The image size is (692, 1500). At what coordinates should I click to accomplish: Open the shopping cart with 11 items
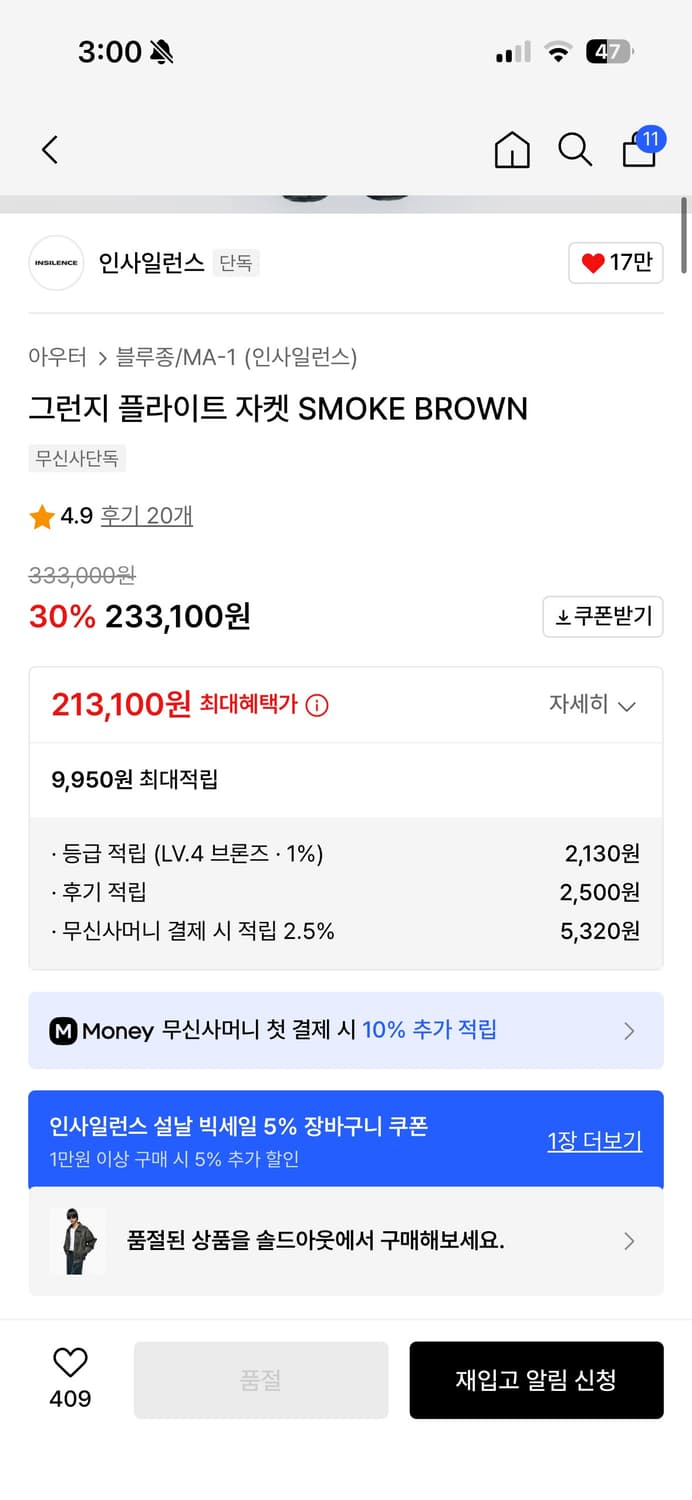[638, 152]
